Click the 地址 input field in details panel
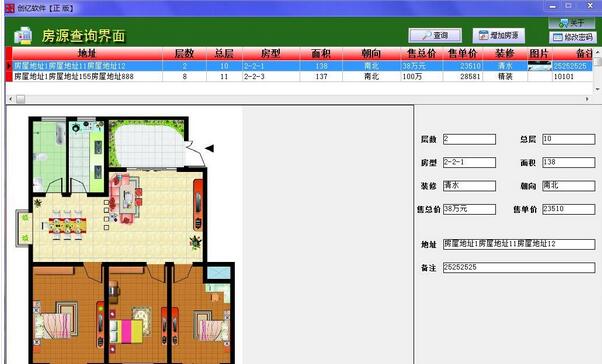This screenshot has width=602, height=364. click(x=519, y=244)
